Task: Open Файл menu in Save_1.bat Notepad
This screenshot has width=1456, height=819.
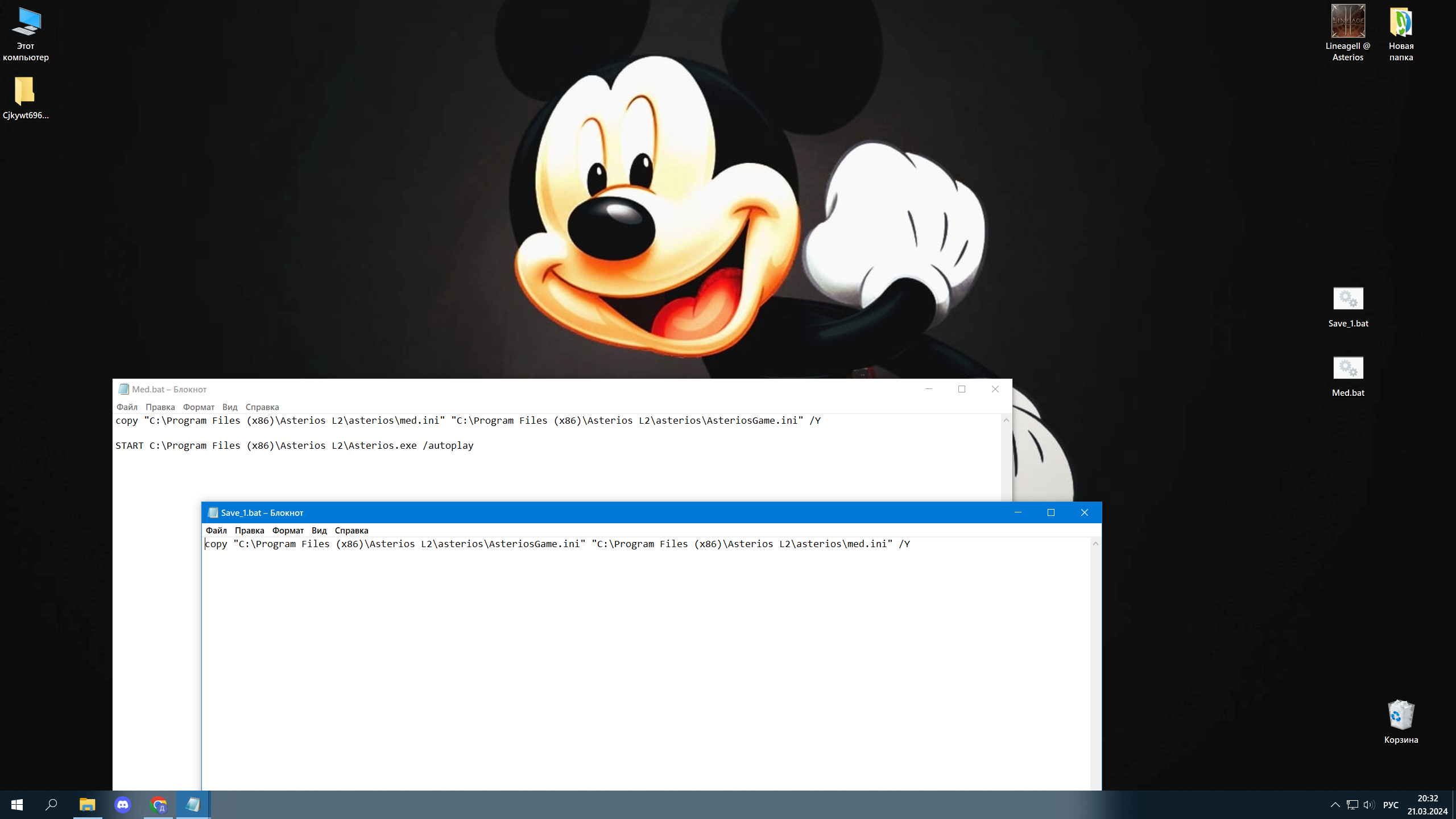Action: click(216, 530)
